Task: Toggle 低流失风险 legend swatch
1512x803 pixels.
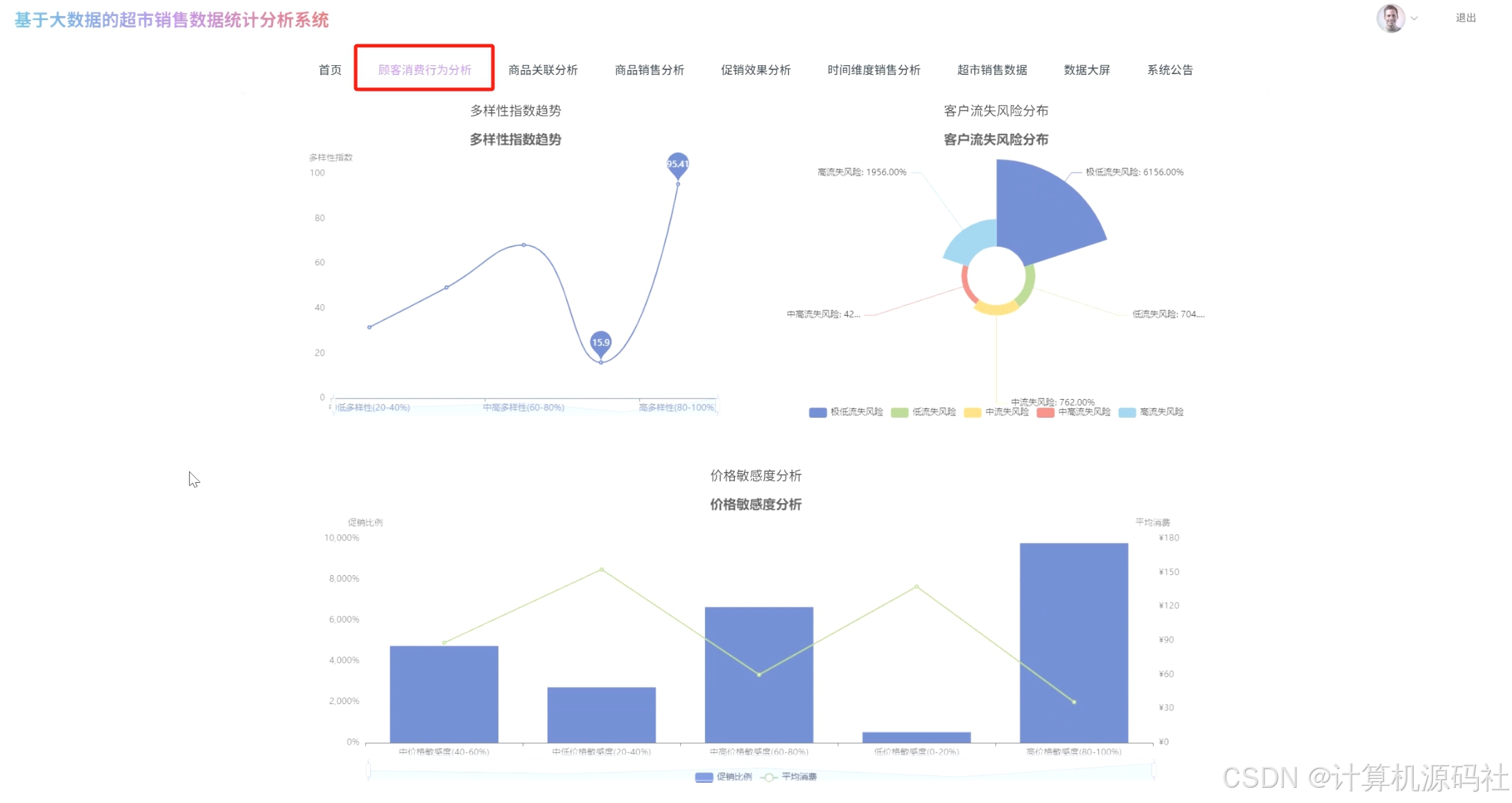Action: pyautogui.click(x=899, y=412)
